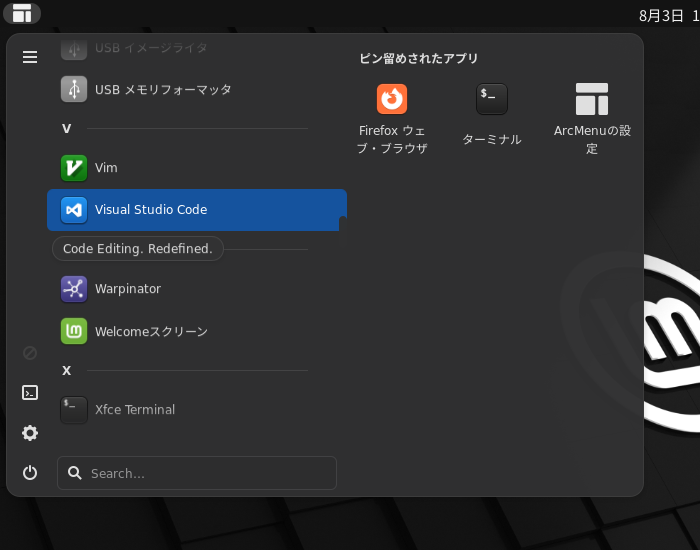
Task: Open the hamburger menu in sidebar
Action: tap(30, 57)
